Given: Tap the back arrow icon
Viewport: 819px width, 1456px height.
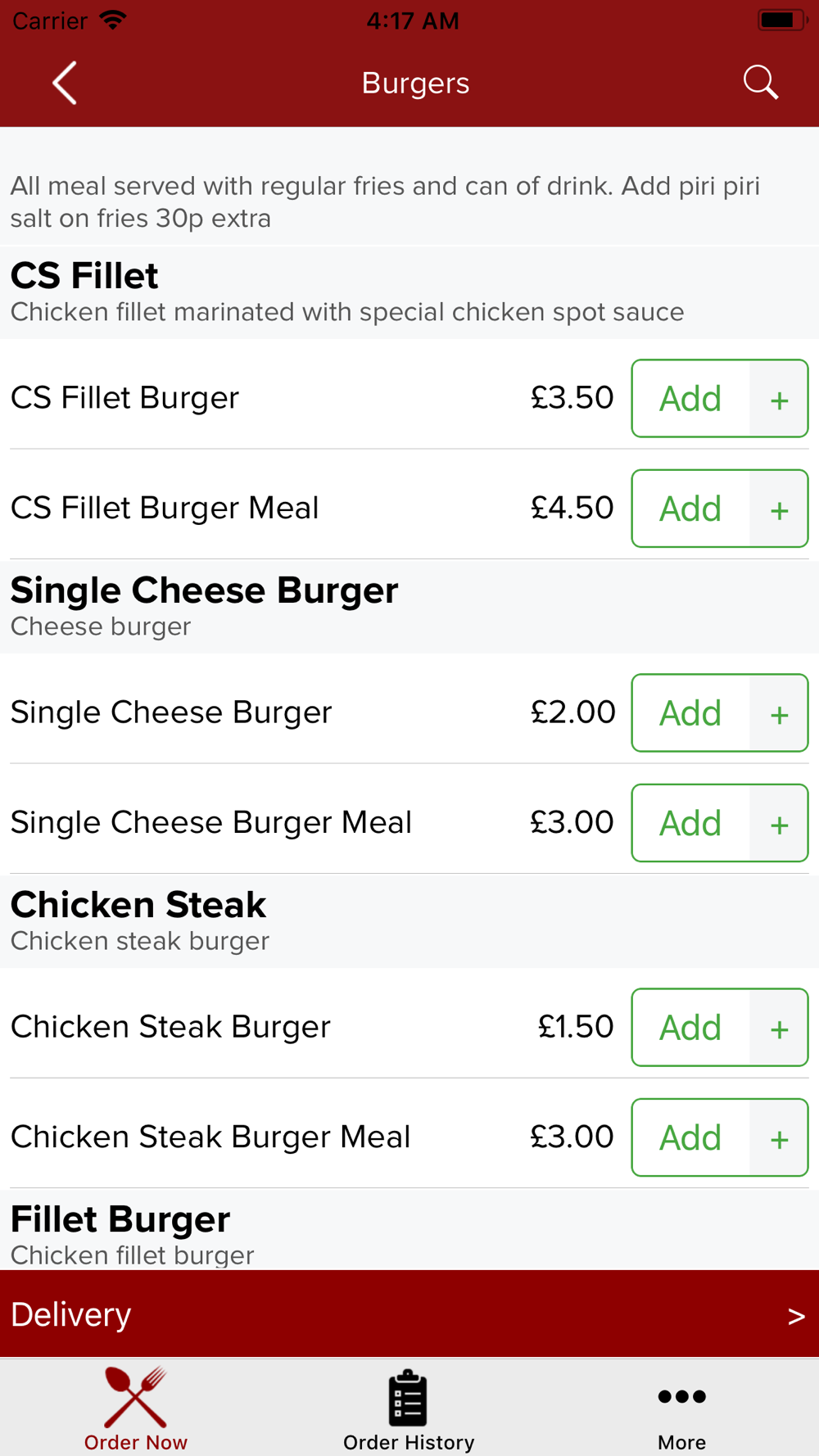Looking at the screenshot, I should (x=65, y=83).
